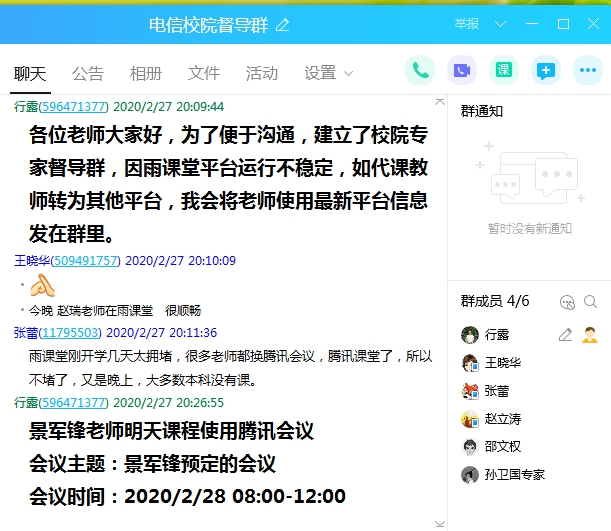Switch to the 聊天 tab
The height and width of the screenshot is (531, 611).
[x=30, y=74]
